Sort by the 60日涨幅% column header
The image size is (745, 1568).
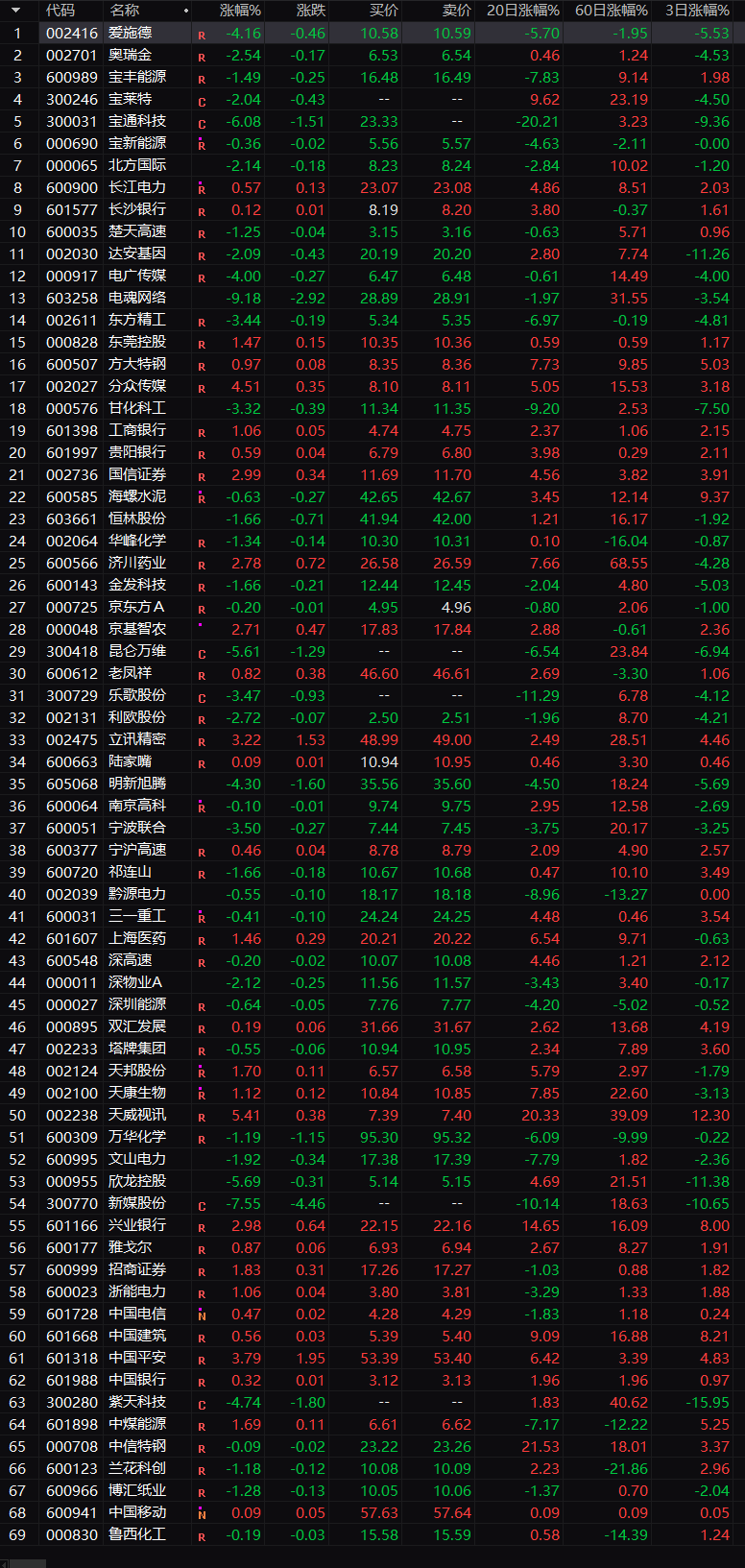coord(611,11)
